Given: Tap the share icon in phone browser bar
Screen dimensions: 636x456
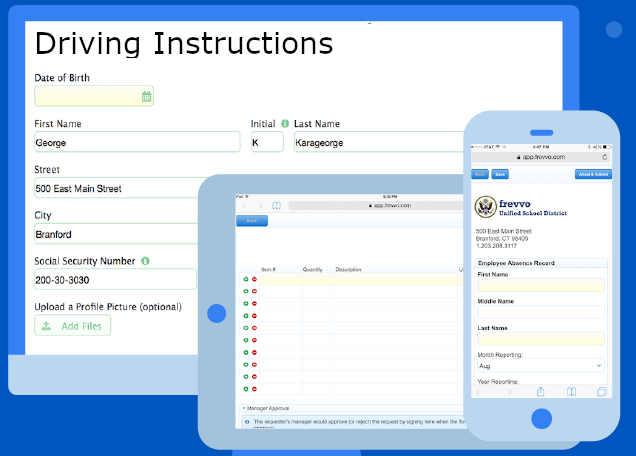Looking at the screenshot, I should point(540,392).
